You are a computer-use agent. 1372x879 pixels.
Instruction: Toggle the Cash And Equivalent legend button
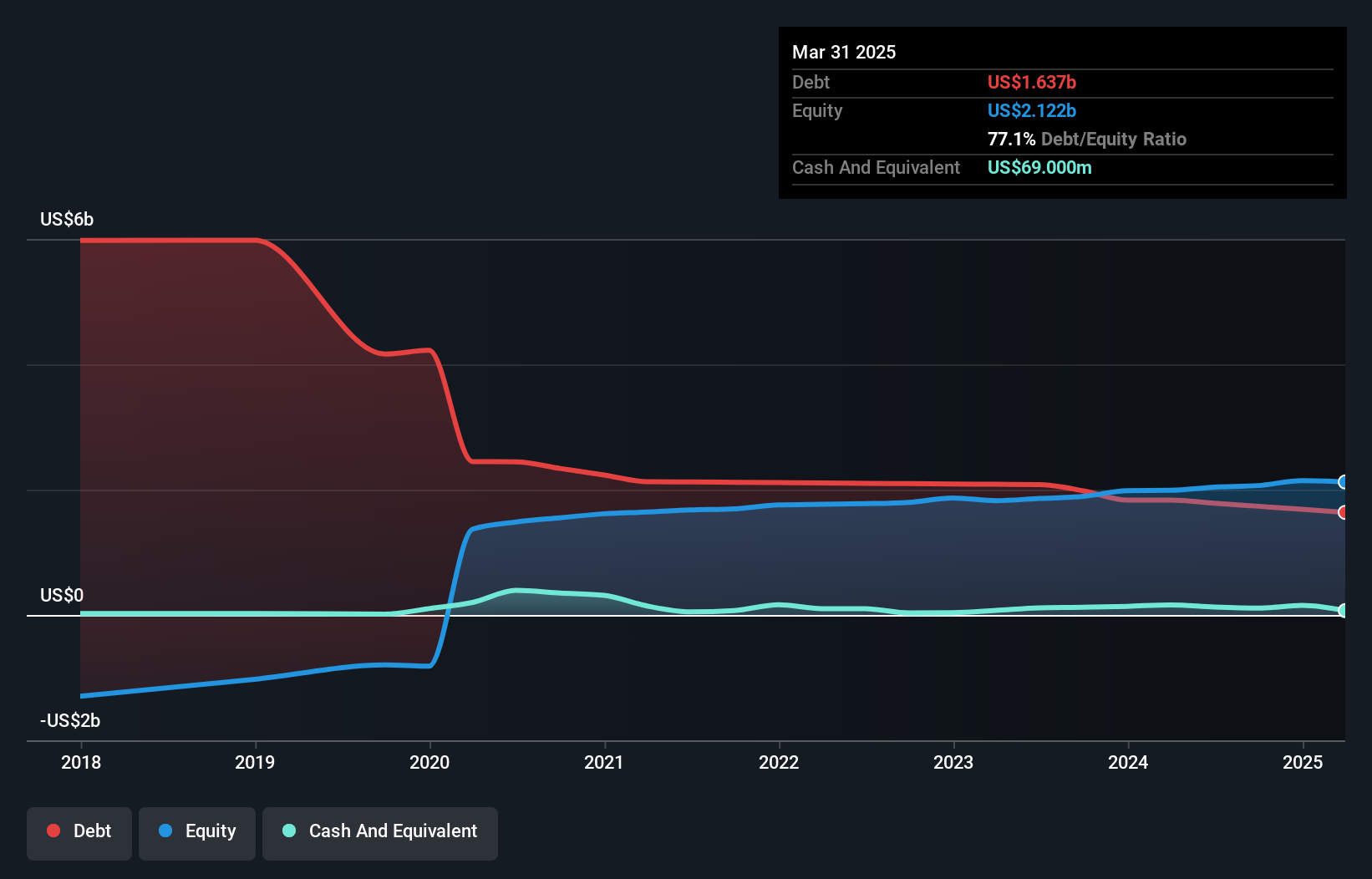(380, 833)
